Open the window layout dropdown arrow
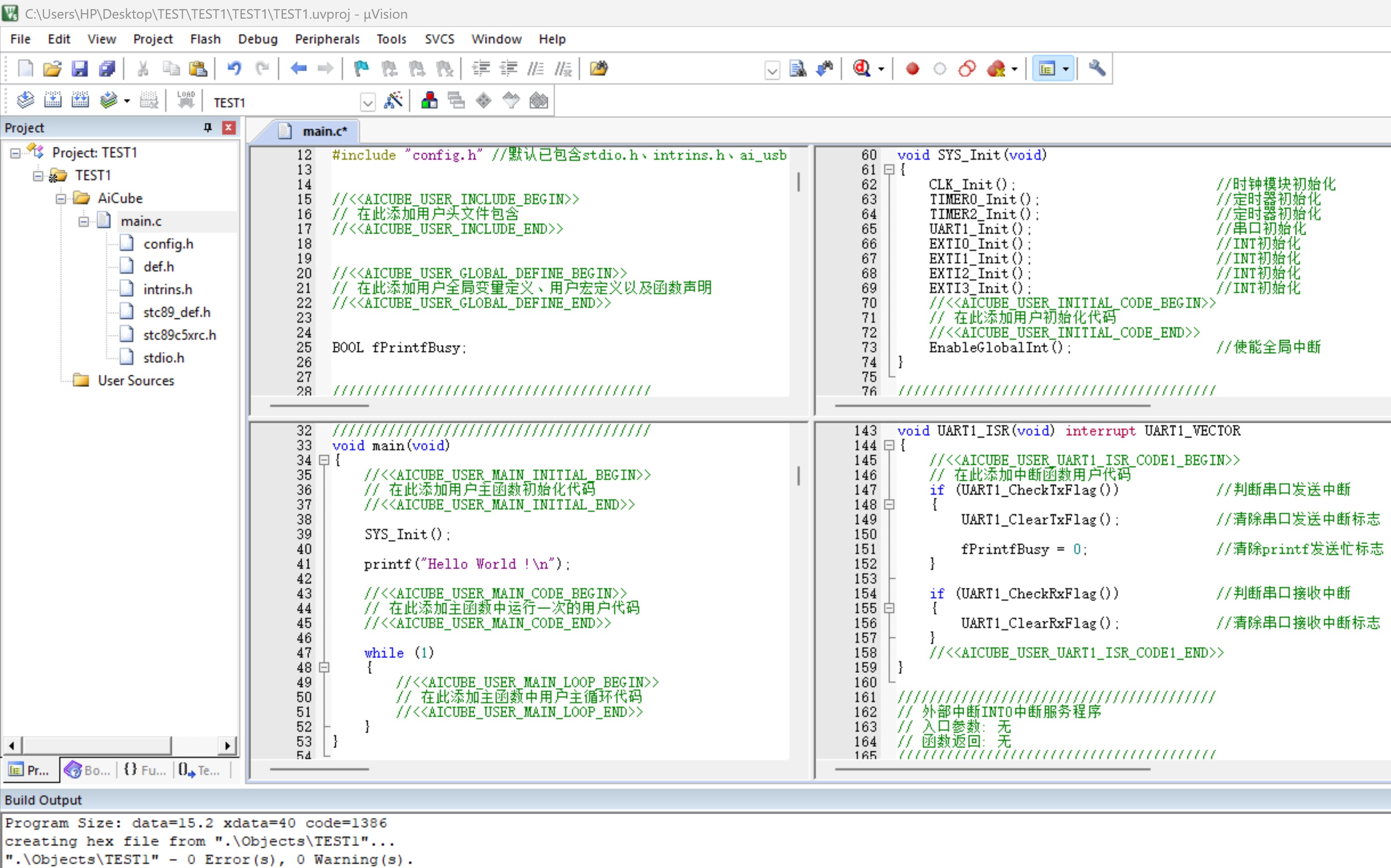The height and width of the screenshot is (868, 1391). [1066, 69]
